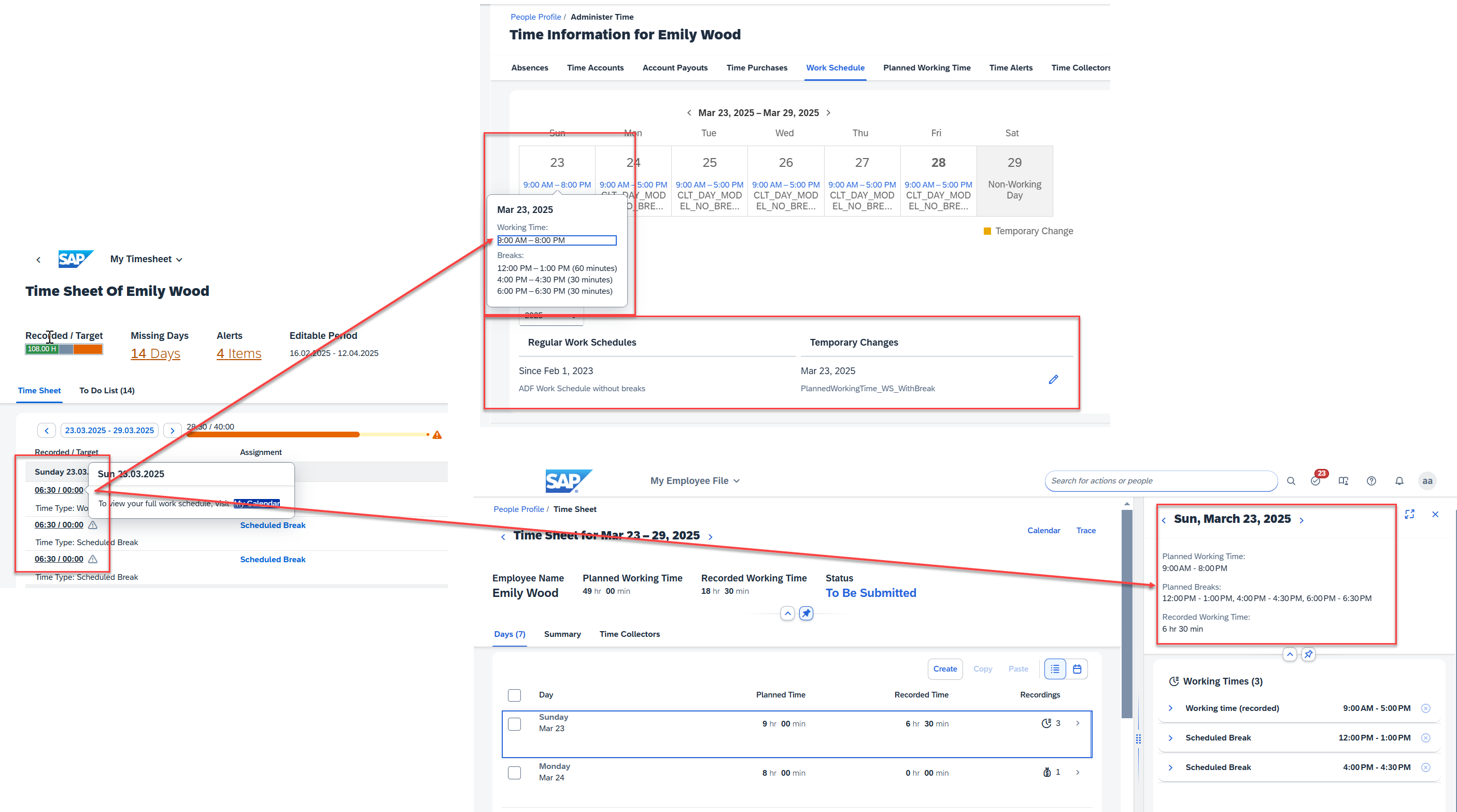
Task: Expand day detail panel to full screen
Action: [x=1409, y=514]
